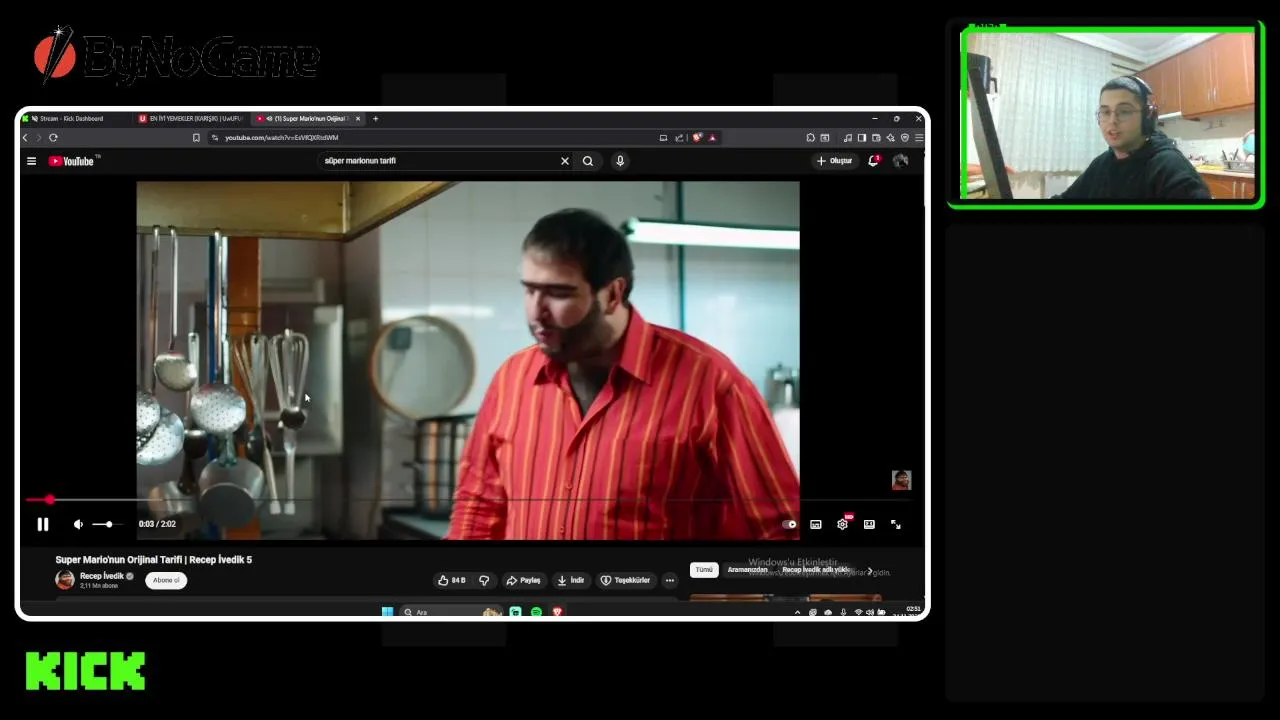Screen dimensions: 1280x720
Task: Clear the YouTube search text with X
Action: tap(564, 161)
